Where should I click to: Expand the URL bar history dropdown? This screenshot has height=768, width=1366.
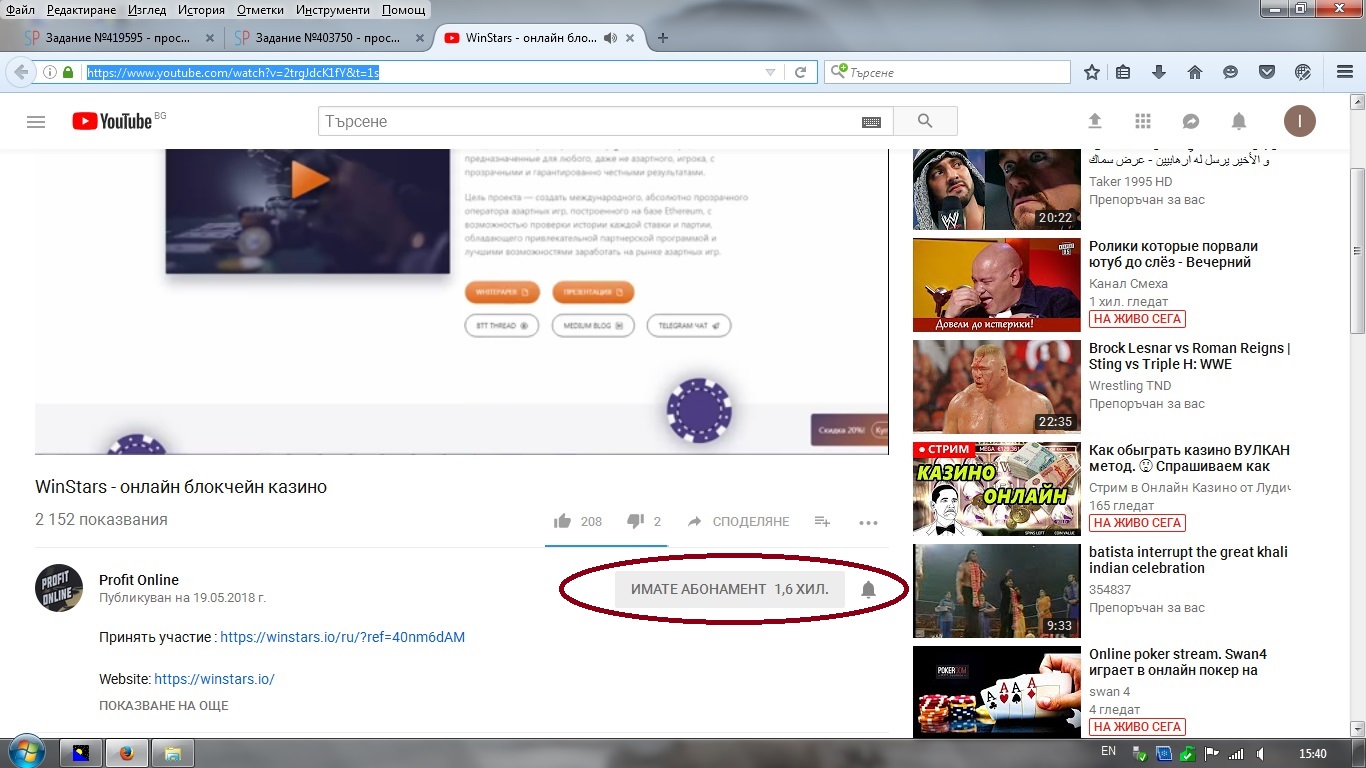pyautogui.click(x=770, y=72)
